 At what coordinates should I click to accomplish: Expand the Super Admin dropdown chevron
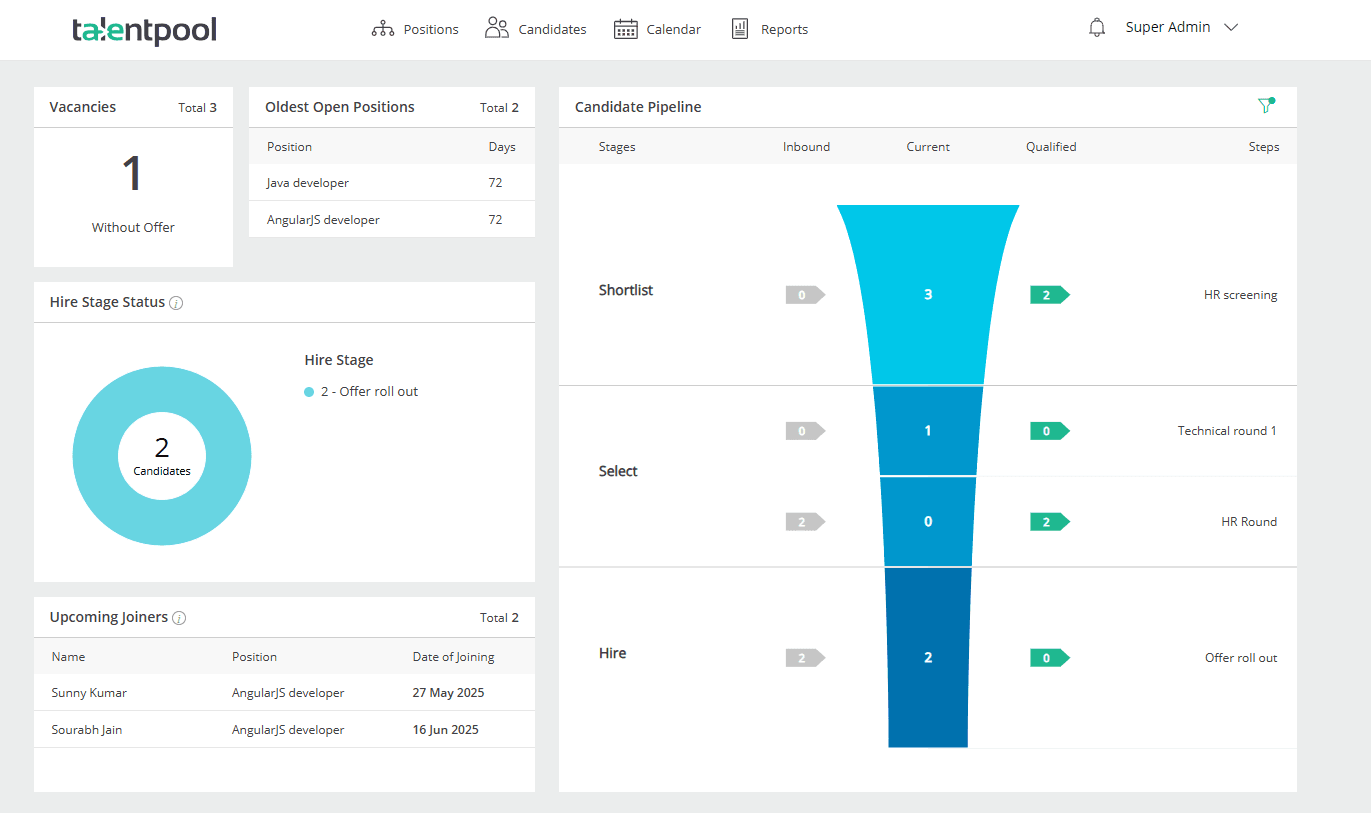pos(1231,28)
